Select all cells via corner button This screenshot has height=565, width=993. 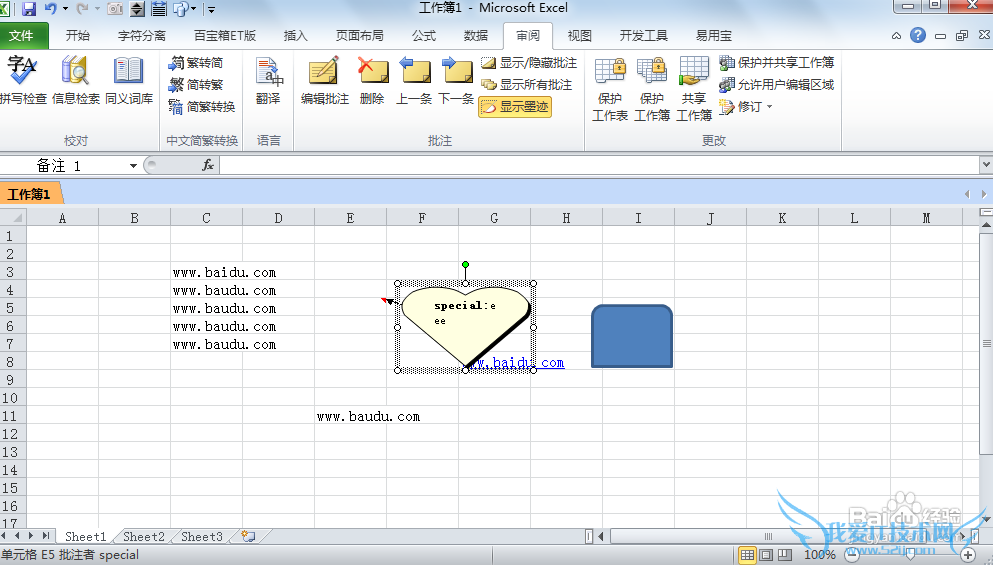coord(13,218)
